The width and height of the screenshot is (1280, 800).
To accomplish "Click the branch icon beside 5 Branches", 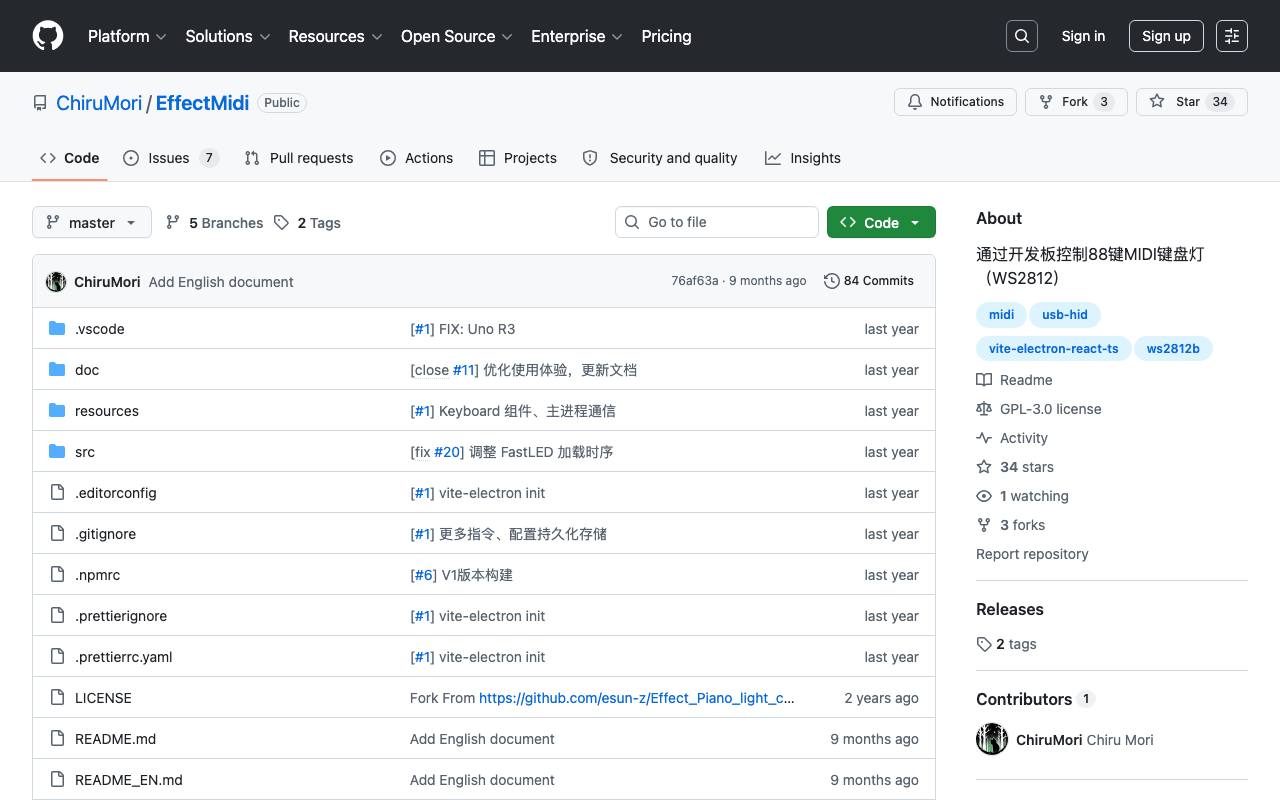I will pos(173,223).
